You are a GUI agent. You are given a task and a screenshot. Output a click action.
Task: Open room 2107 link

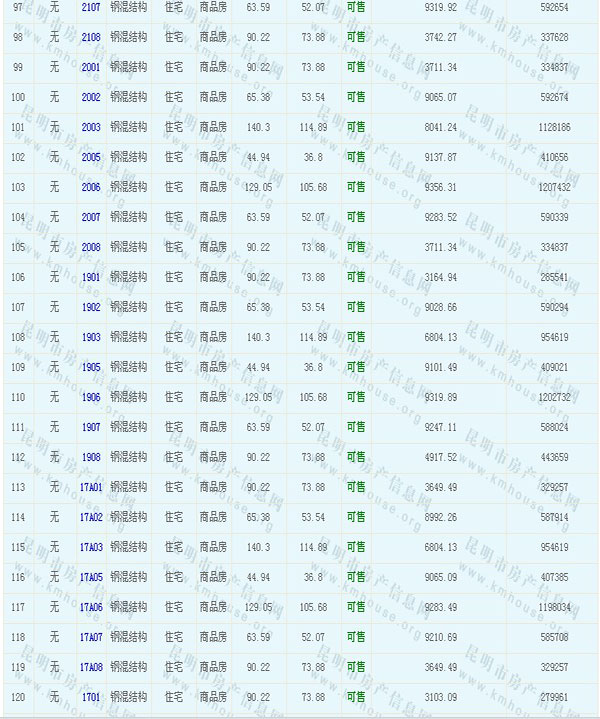point(91,7)
